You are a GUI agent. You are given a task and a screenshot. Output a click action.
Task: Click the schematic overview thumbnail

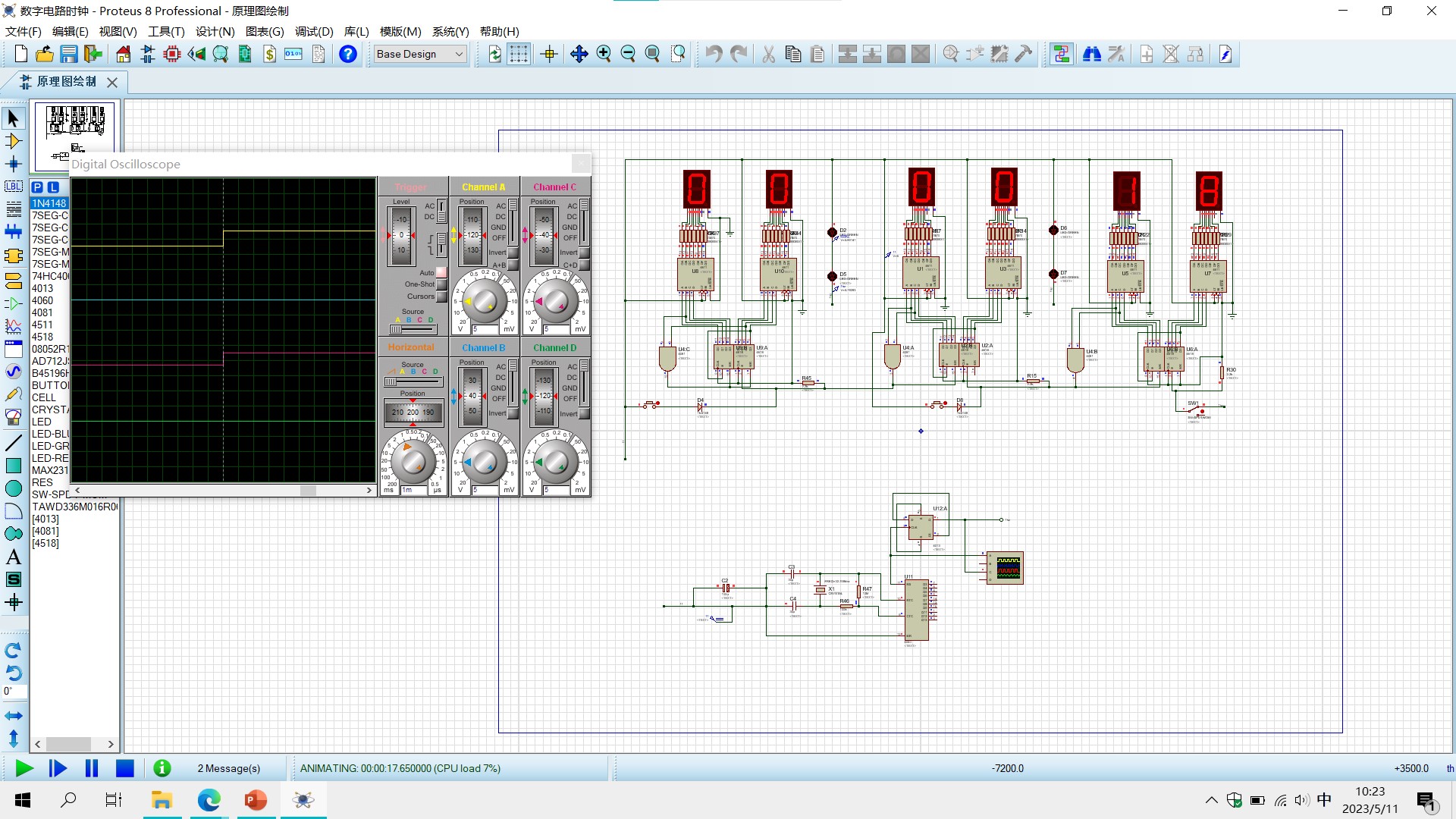click(74, 135)
